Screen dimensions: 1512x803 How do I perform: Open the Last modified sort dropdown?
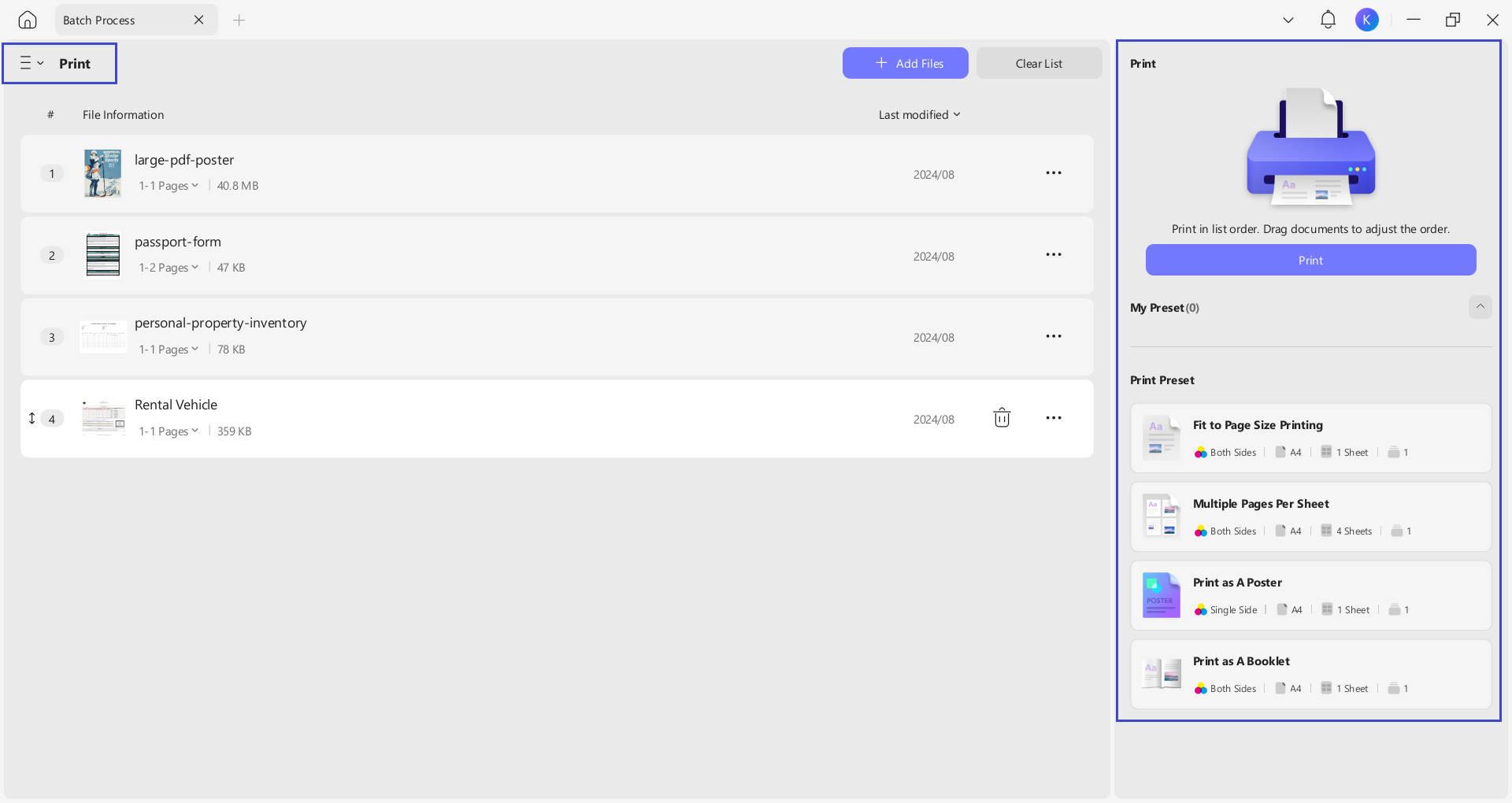(x=920, y=115)
